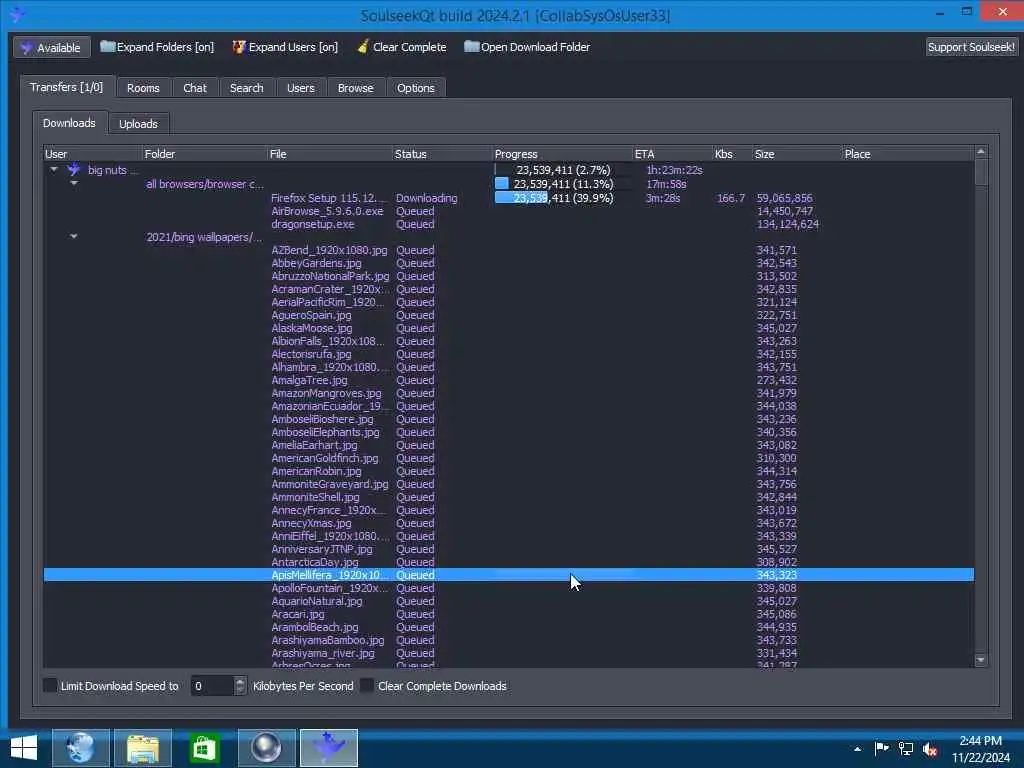Click the 2021/bing wallpapers/... folder name
Image resolution: width=1024 pixels, height=768 pixels.
tap(204, 237)
